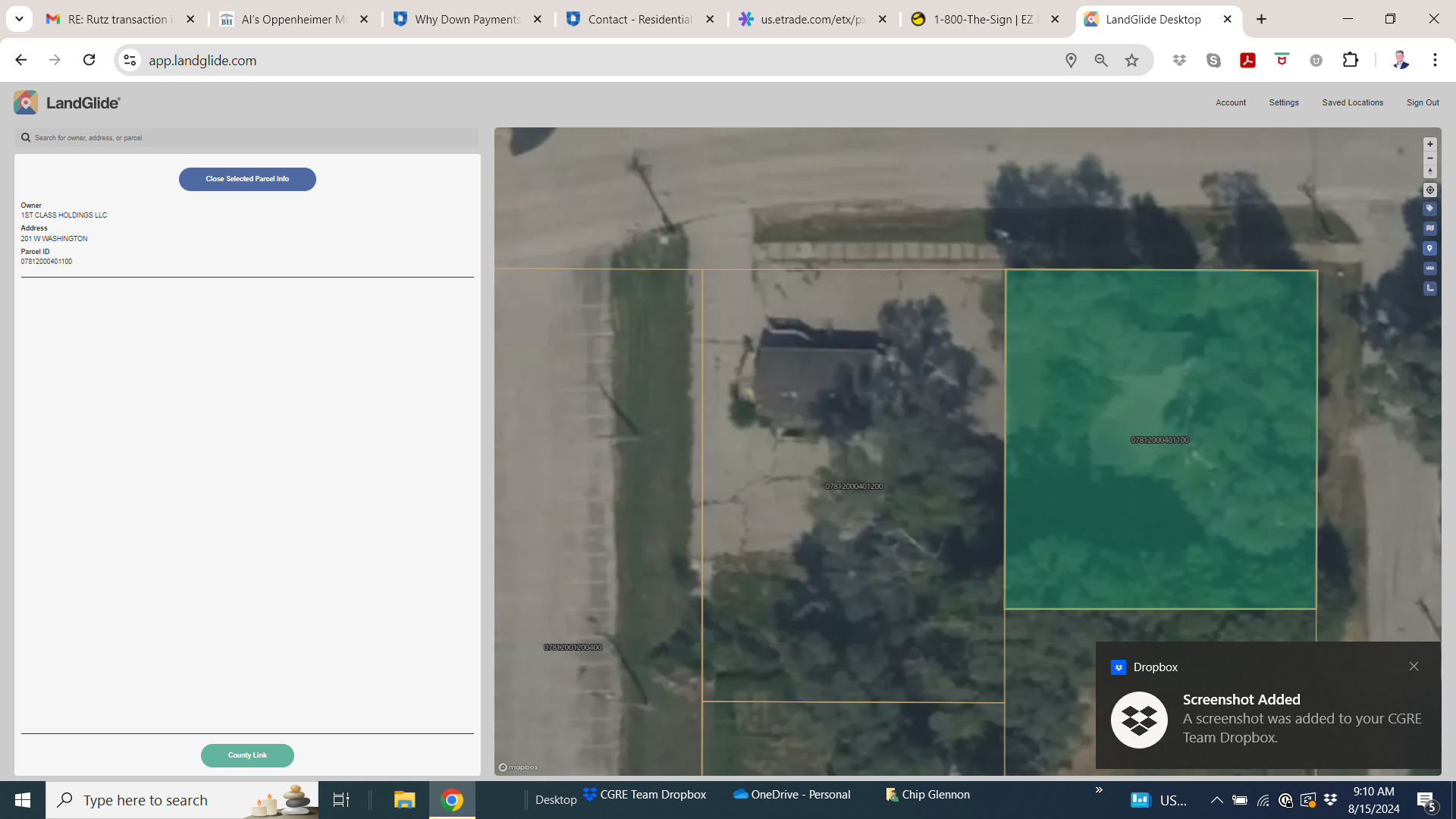Toggle the folded map layers button
The width and height of the screenshot is (1456, 819).
[1429, 228]
